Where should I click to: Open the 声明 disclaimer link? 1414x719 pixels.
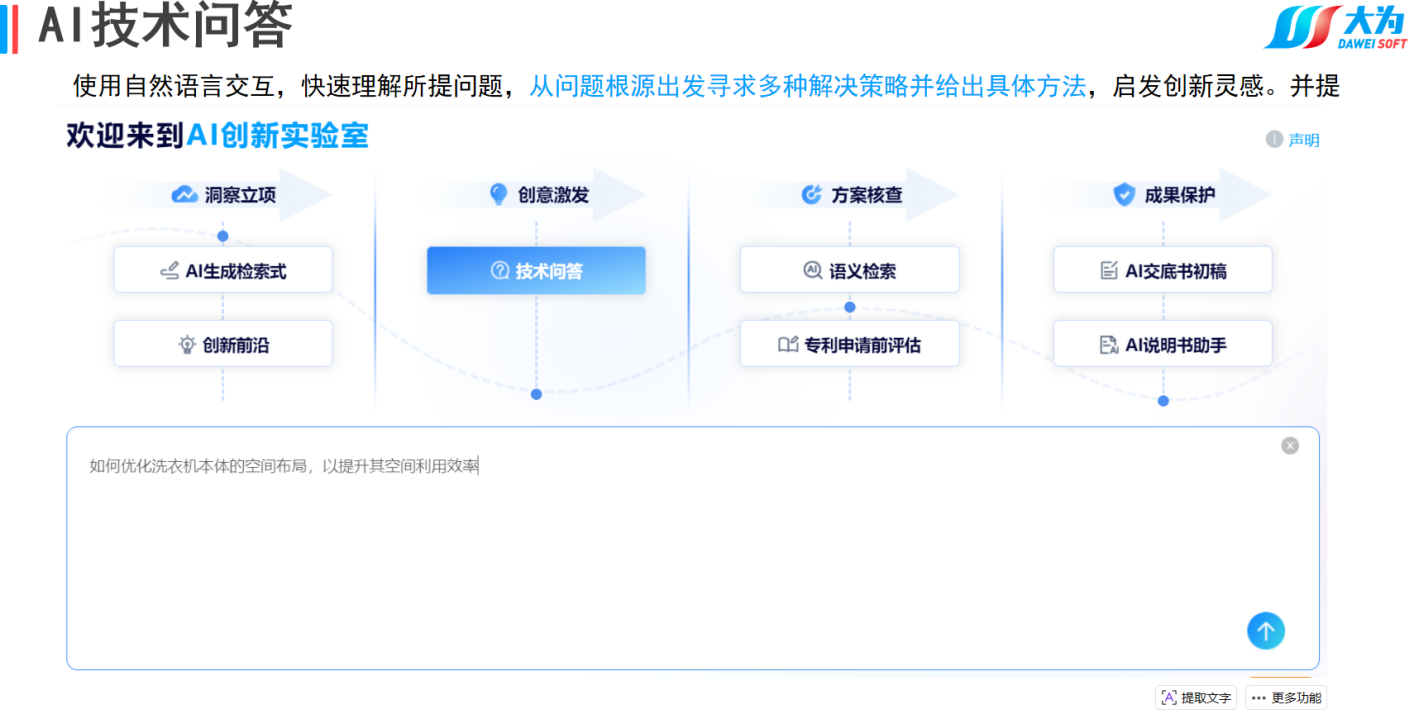[x=1303, y=140]
